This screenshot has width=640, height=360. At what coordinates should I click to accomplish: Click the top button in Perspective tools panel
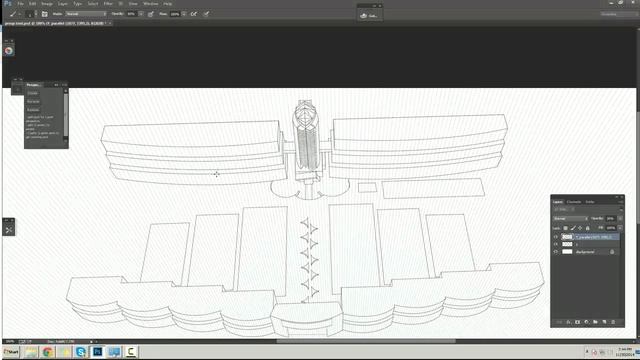pyautogui.click(x=33, y=93)
